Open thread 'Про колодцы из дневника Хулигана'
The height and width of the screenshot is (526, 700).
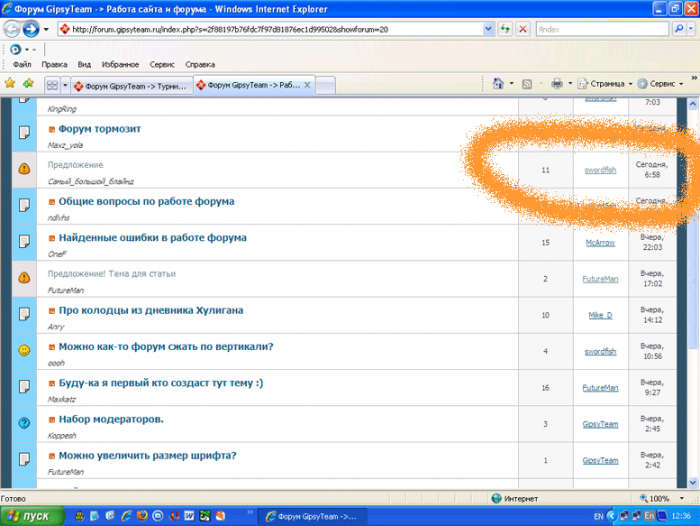pyautogui.click(x=151, y=310)
